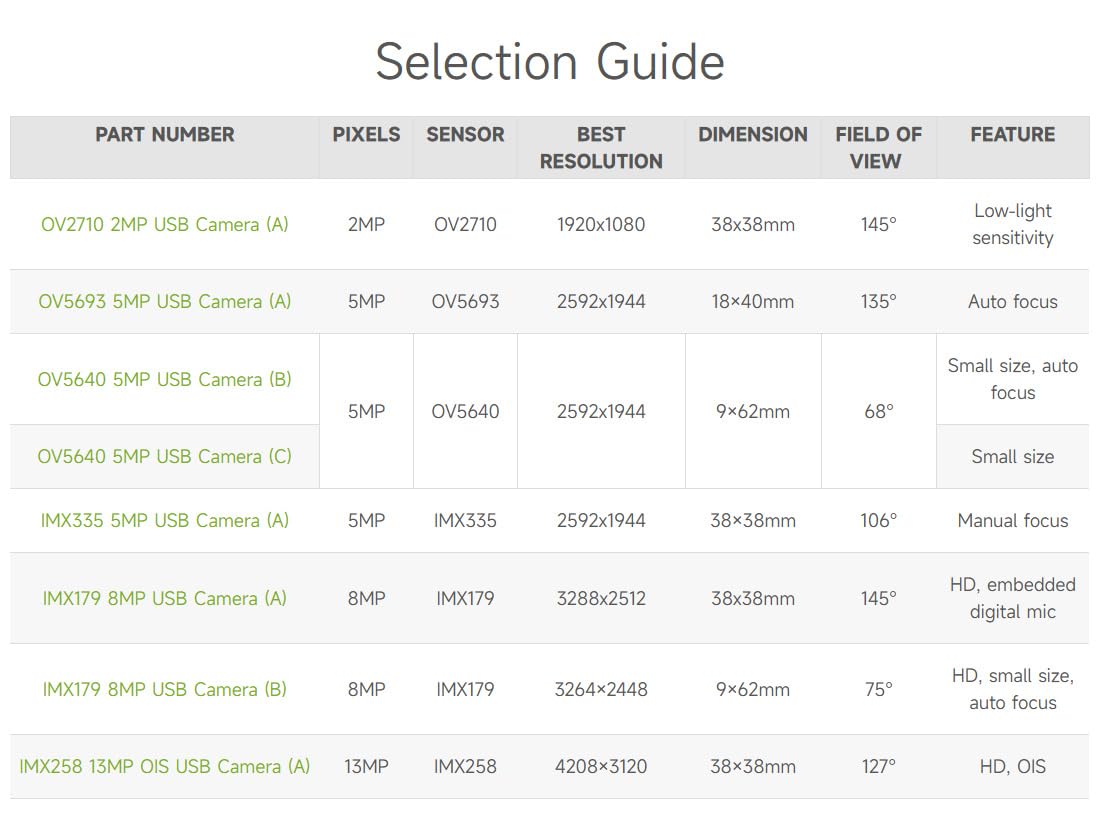Screen dimensions: 1100x840
Task: Click the FEATURE column header
Action: click(x=1013, y=135)
